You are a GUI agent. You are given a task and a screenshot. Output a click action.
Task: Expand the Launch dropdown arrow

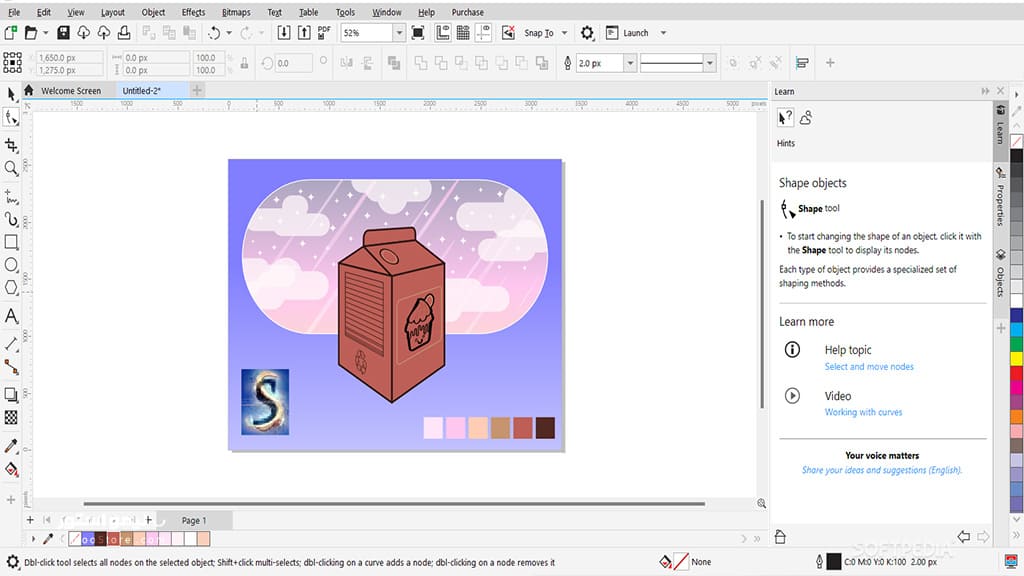click(x=663, y=33)
